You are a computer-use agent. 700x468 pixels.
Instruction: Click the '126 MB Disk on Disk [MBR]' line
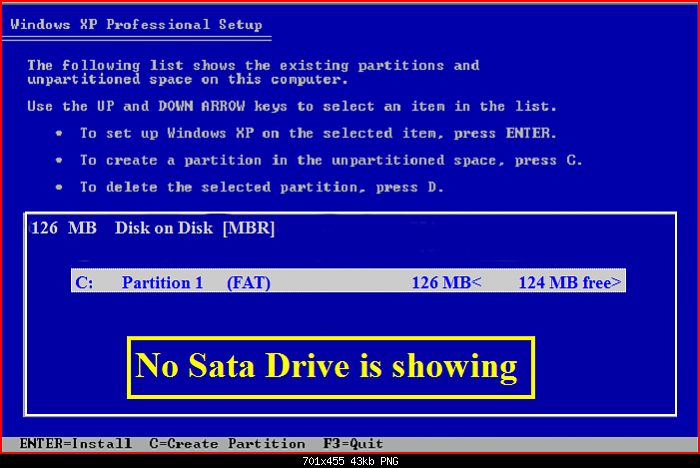coord(153,228)
